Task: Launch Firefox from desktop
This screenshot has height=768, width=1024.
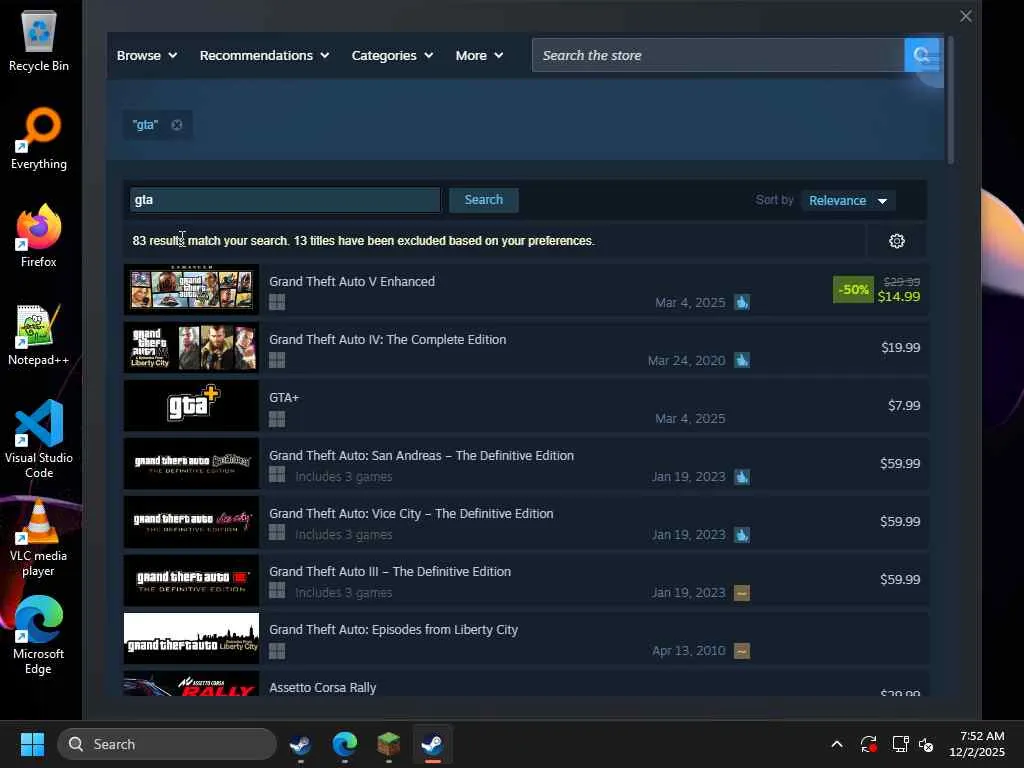Action: tap(39, 236)
